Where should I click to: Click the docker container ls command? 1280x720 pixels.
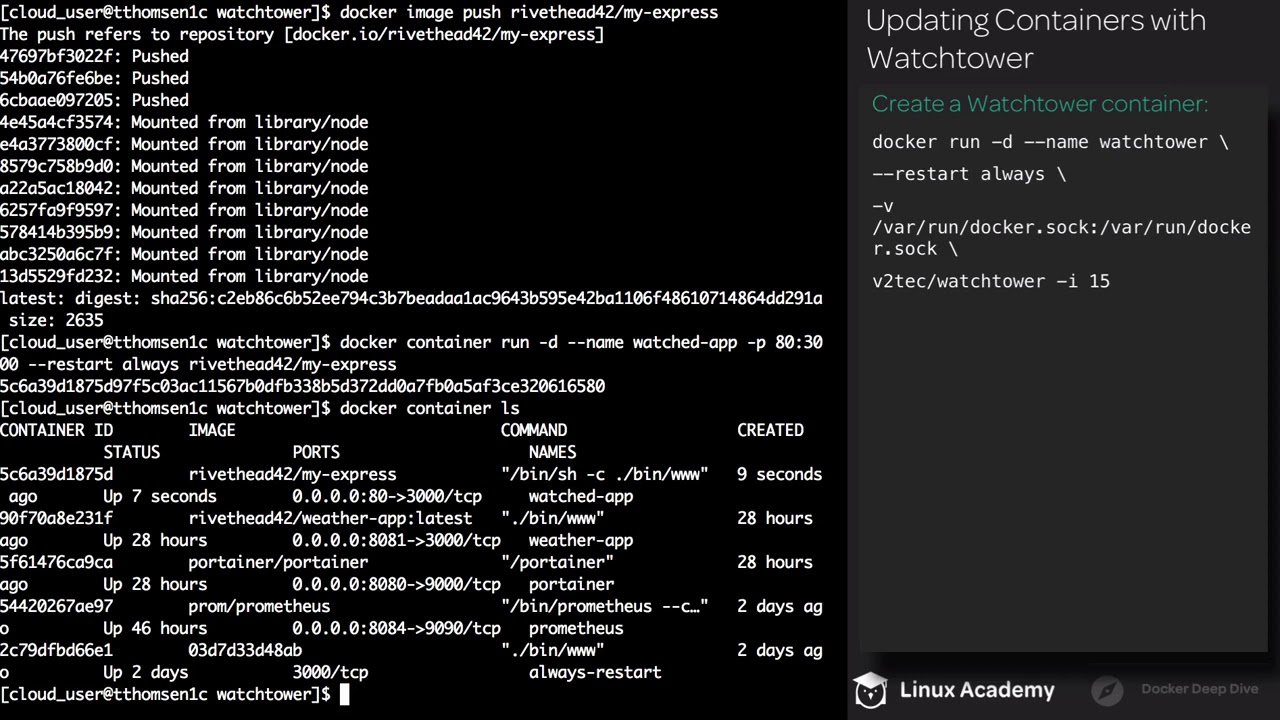tap(430, 408)
